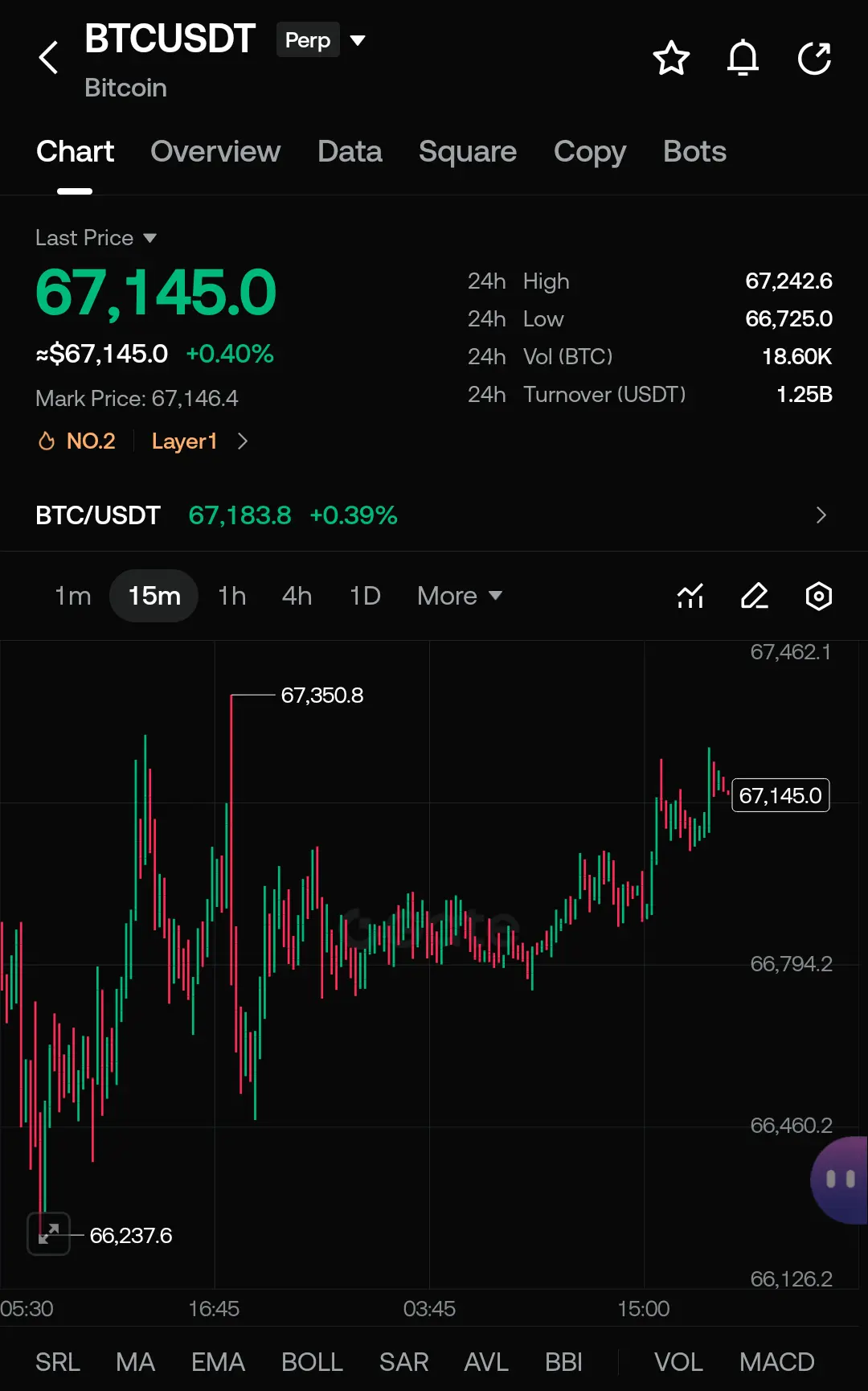Tap the 24h Low value 66,725.0

tap(788, 318)
